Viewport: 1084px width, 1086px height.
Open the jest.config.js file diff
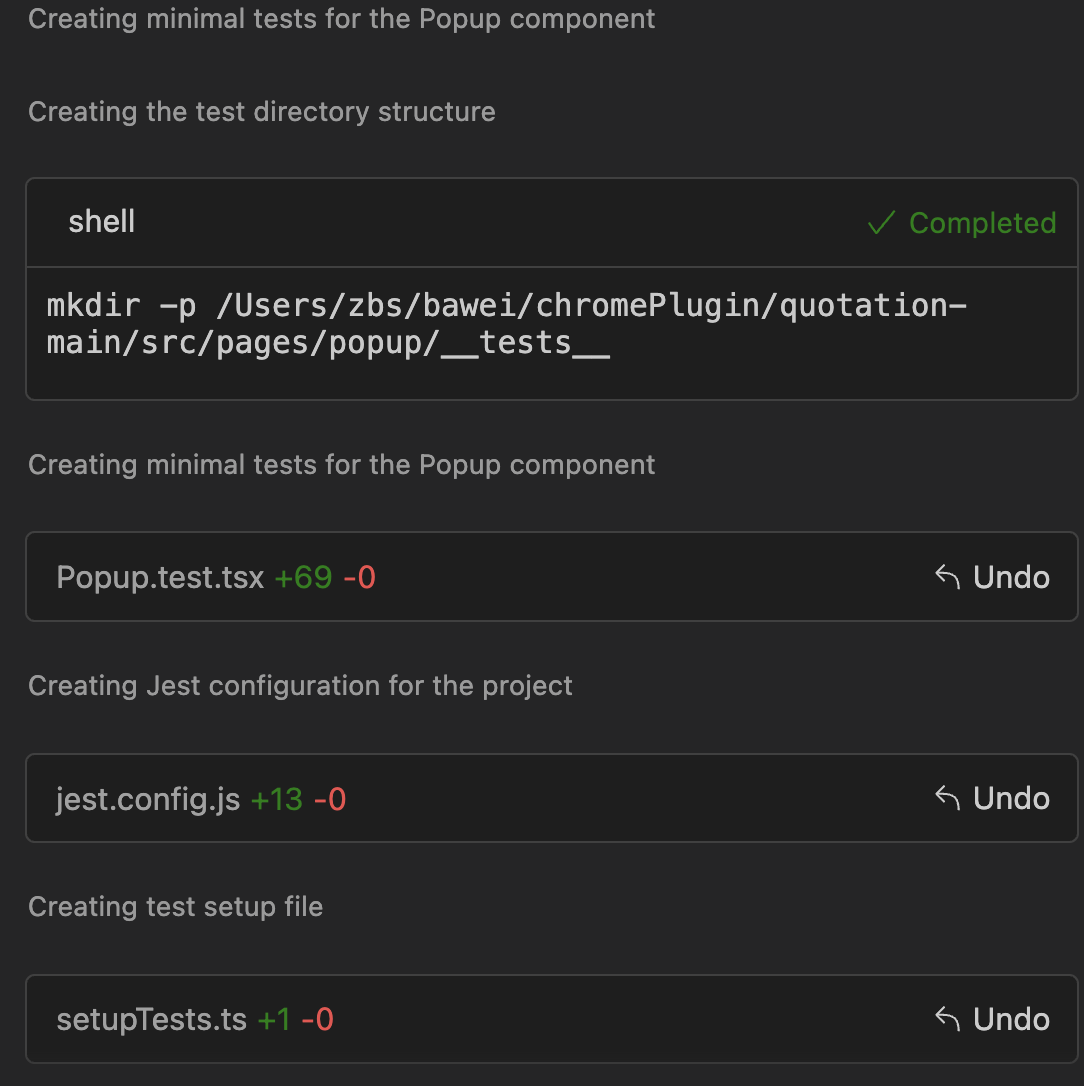pyautogui.click(x=148, y=799)
